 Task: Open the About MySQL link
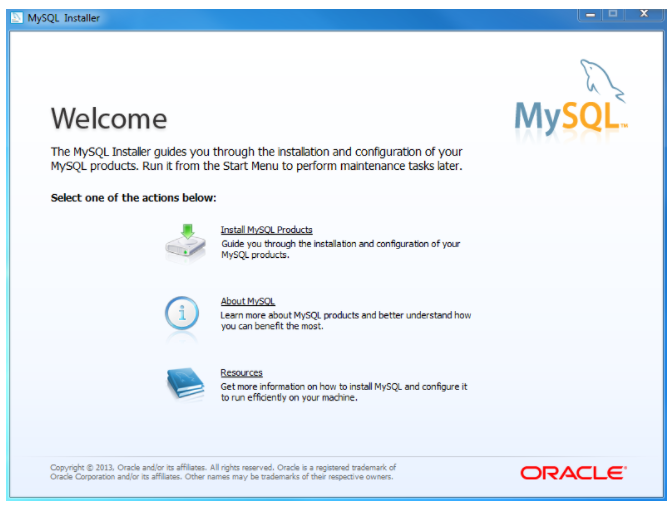[x=247, y=301]
